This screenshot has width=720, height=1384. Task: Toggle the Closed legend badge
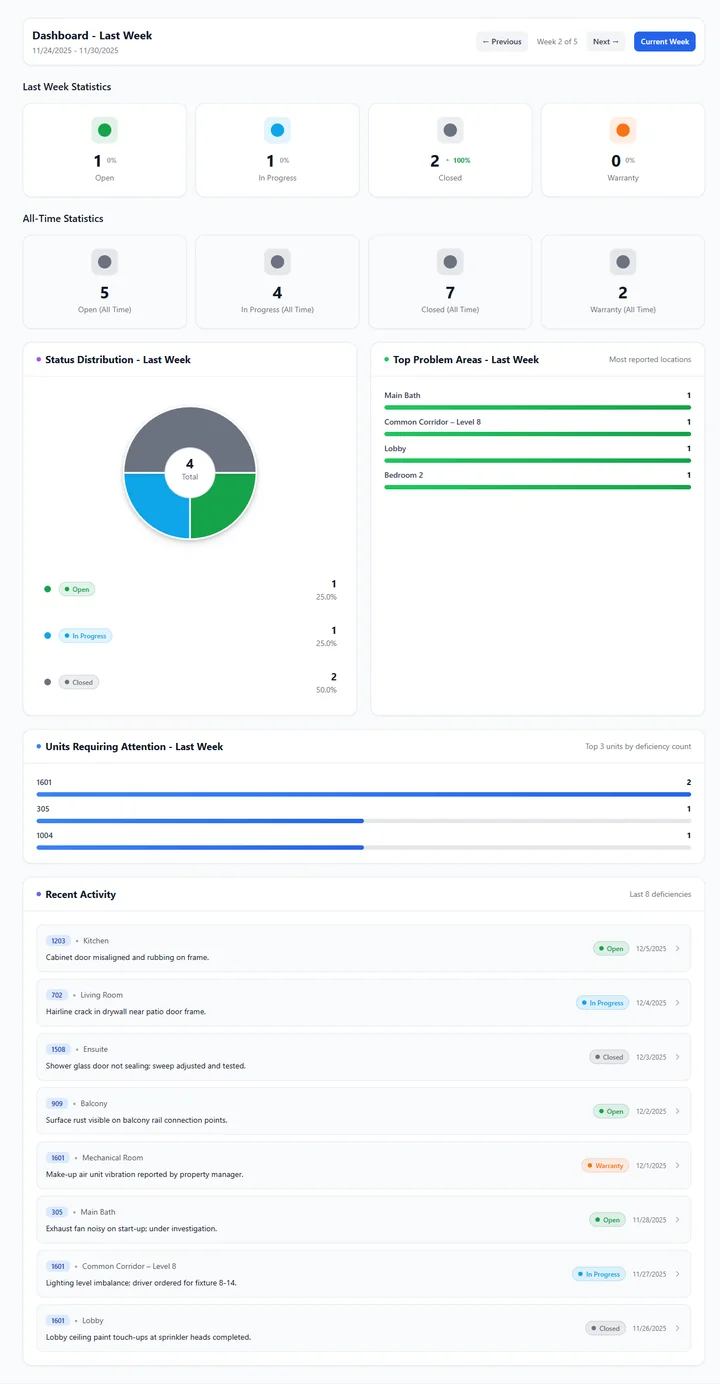click(79, 681)
